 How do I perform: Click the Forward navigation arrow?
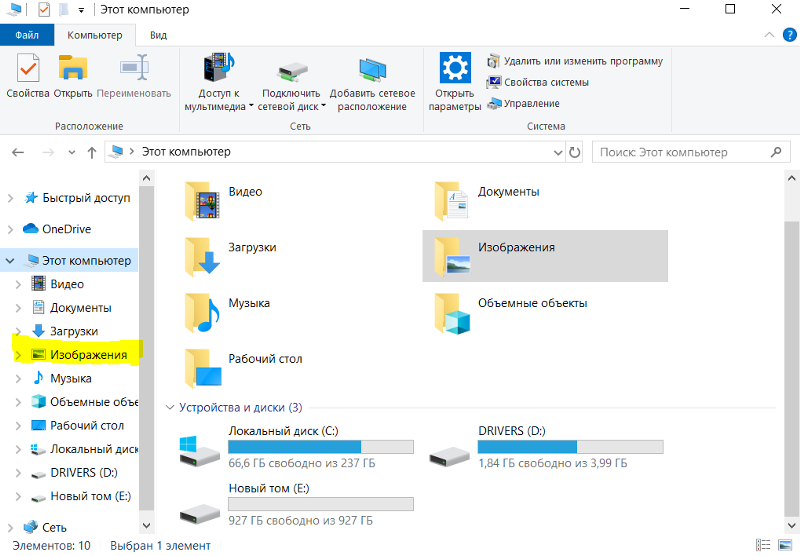[47, 152]
